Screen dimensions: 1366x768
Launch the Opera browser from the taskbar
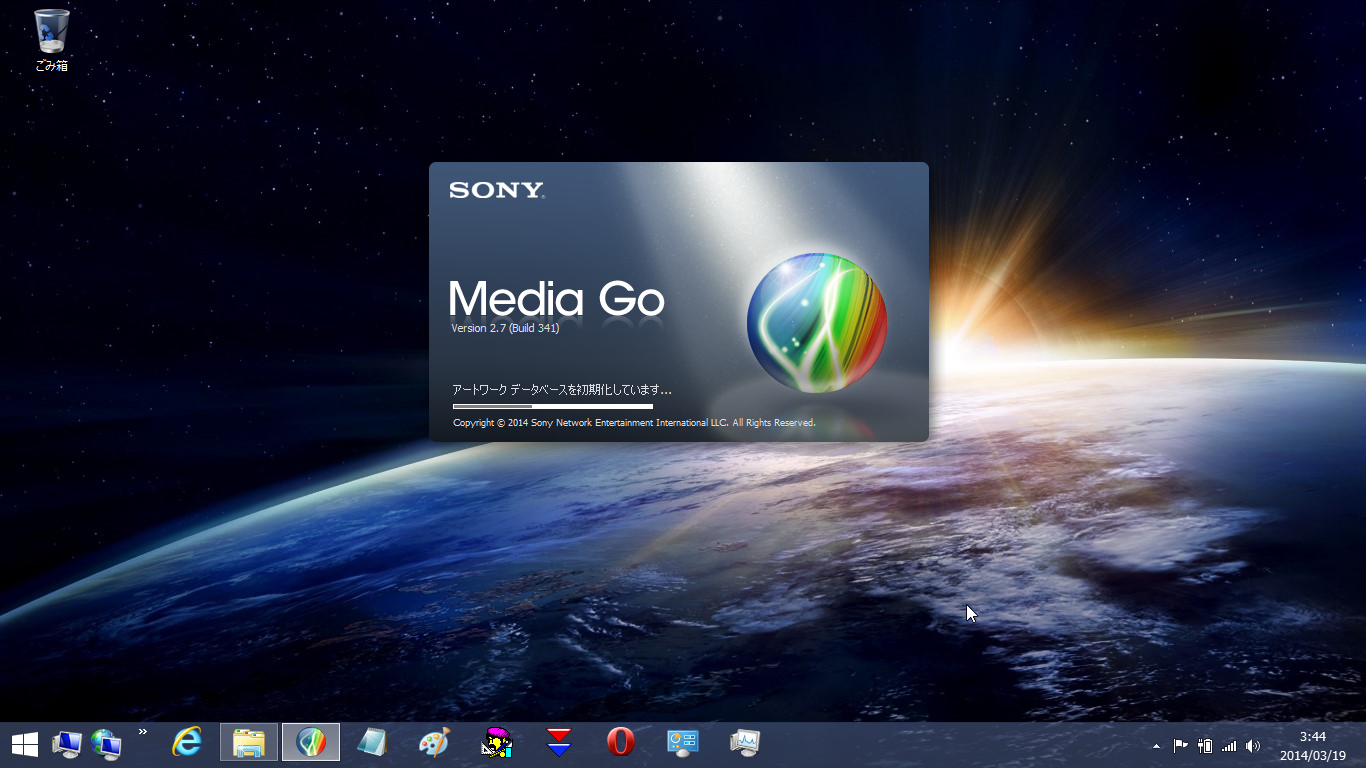pyautogui.click(x=621, y=743)
